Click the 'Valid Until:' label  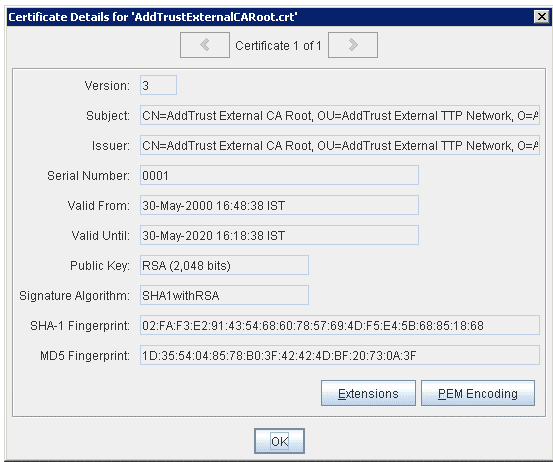101,236
